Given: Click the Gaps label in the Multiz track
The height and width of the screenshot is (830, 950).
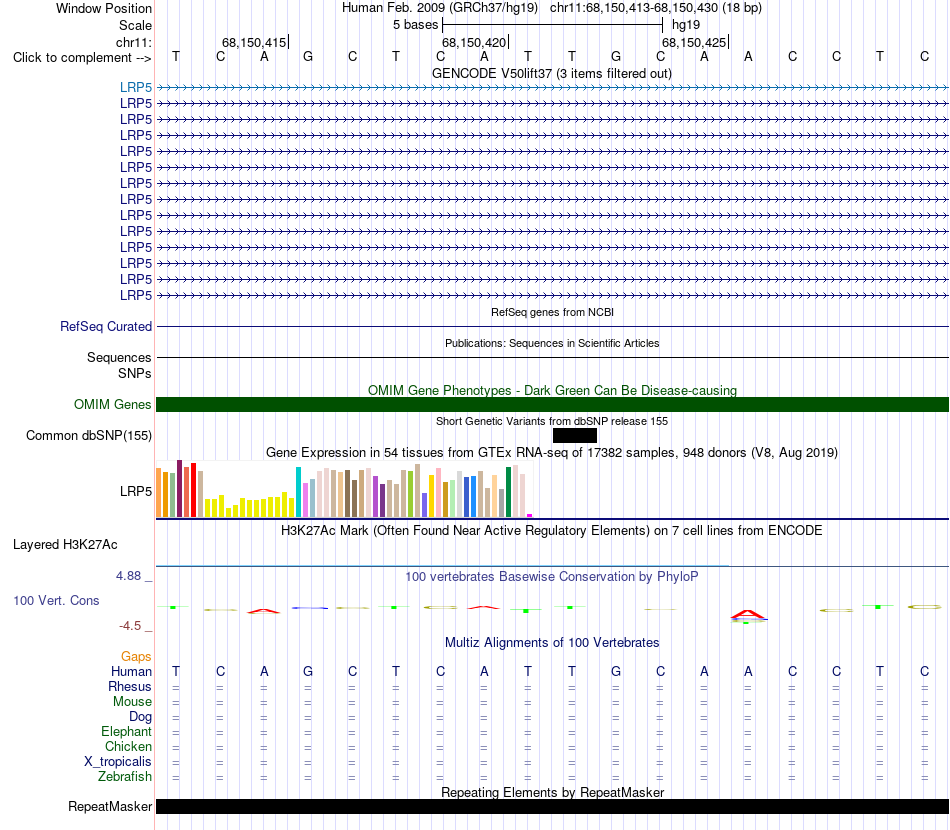Looking at the screenshot, I should pos(136,657).
